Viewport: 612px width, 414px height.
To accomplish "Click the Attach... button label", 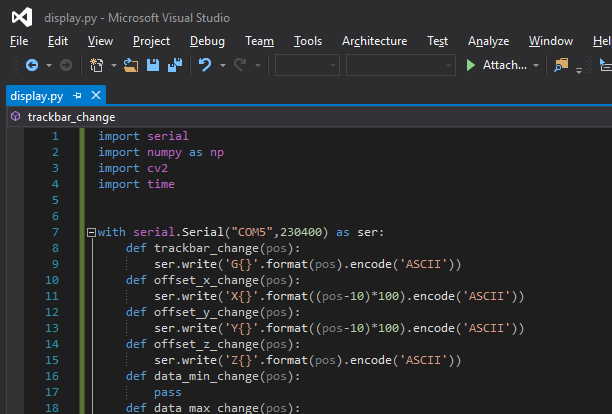I will 505,65.
